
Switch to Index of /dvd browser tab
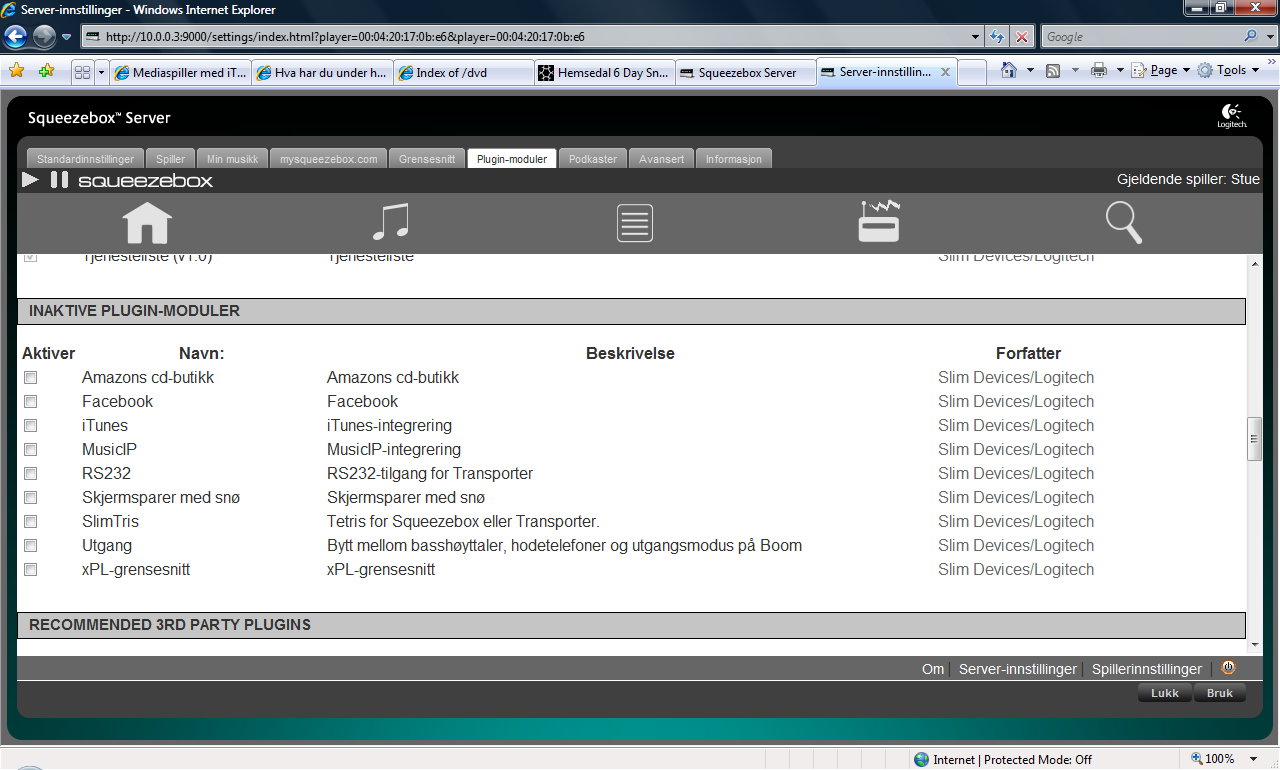pyautogui.click(x=463, y=72)
